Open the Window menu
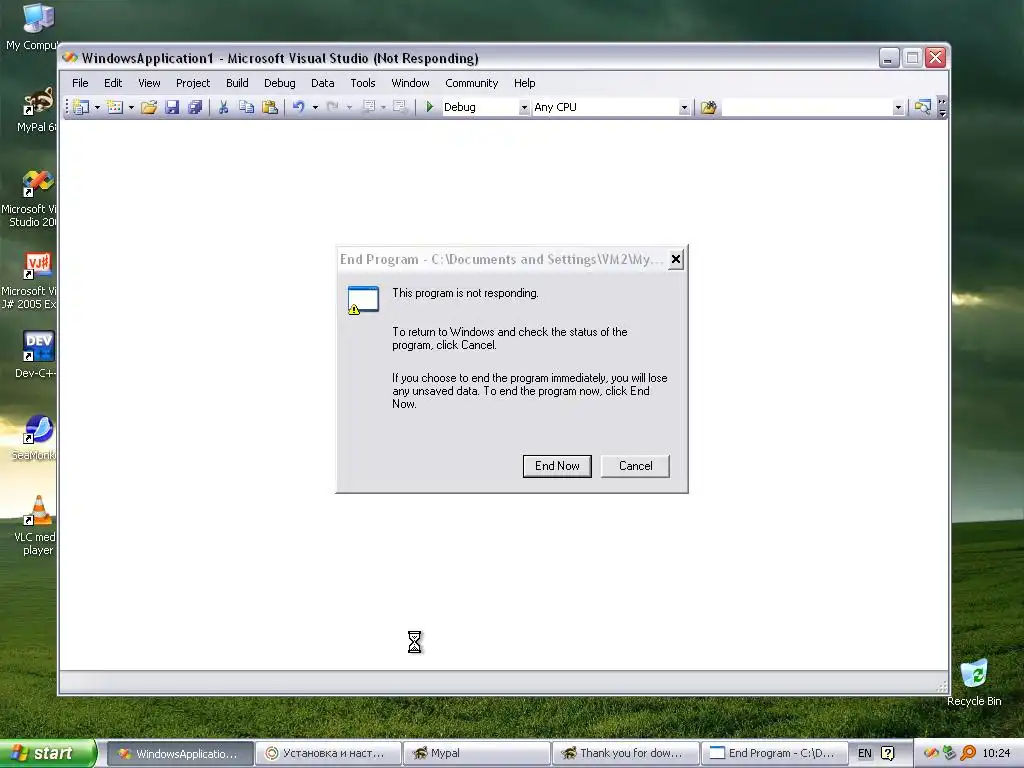Screen dimensions: 1024x768 point(410,83)
